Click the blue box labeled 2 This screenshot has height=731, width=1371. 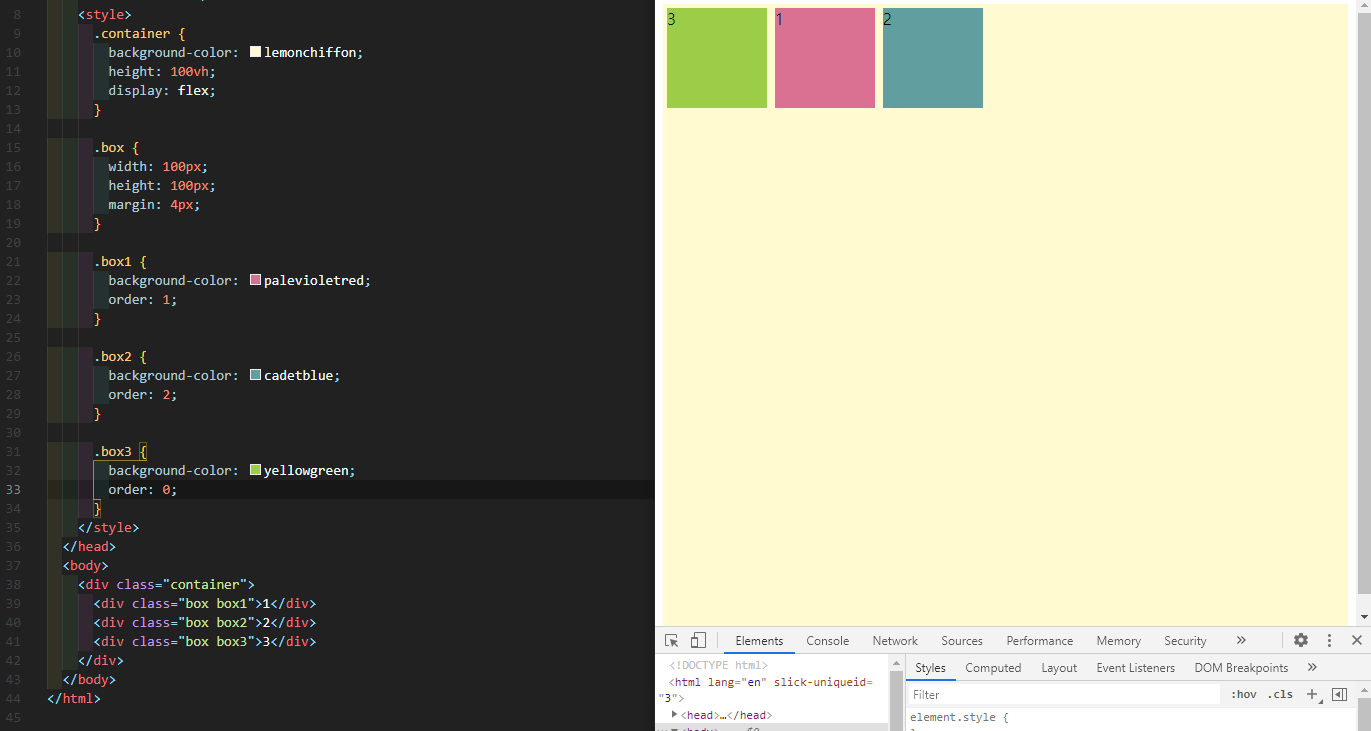coord(933,58)
